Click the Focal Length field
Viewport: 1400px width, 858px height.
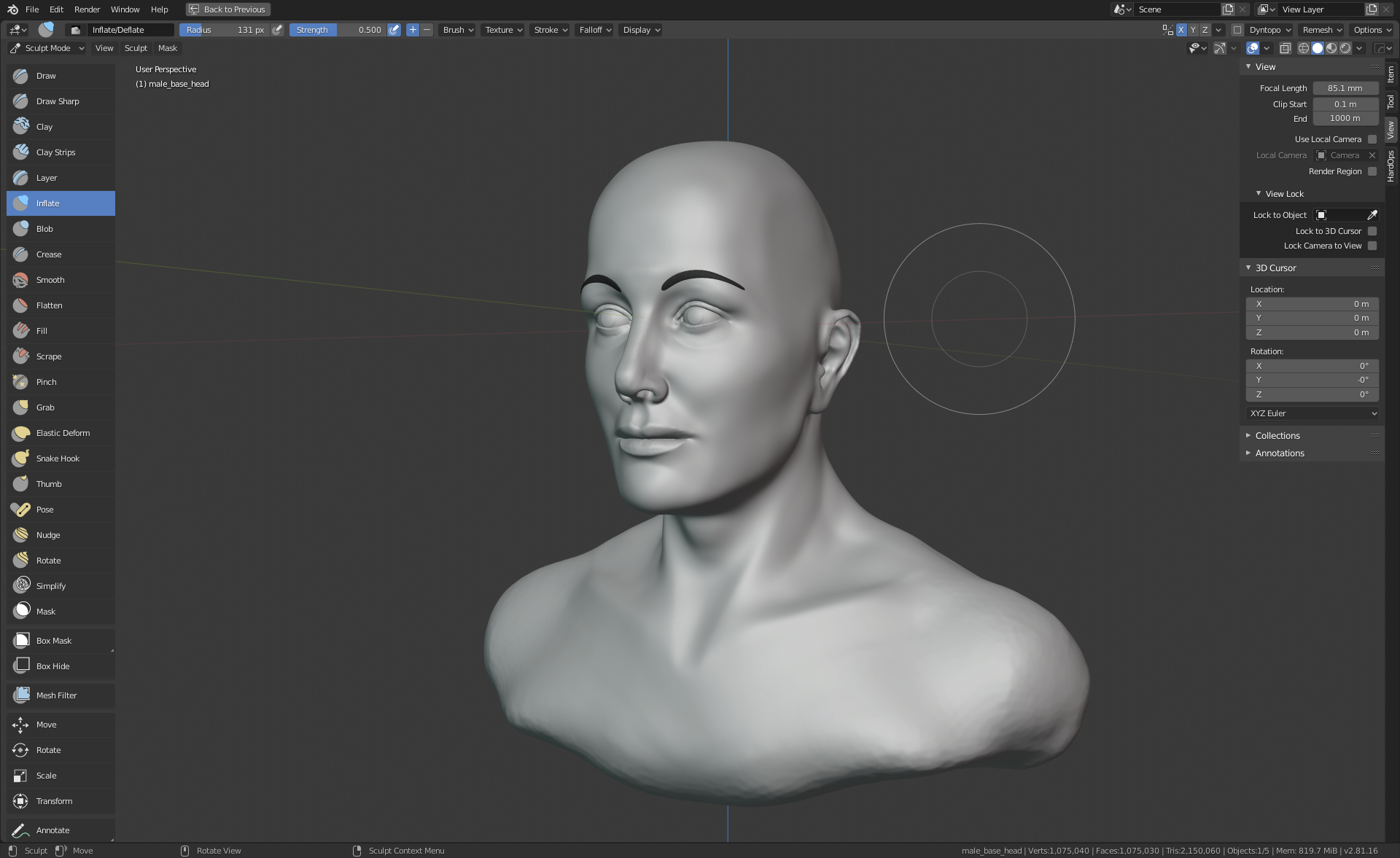coord(1345,88)
